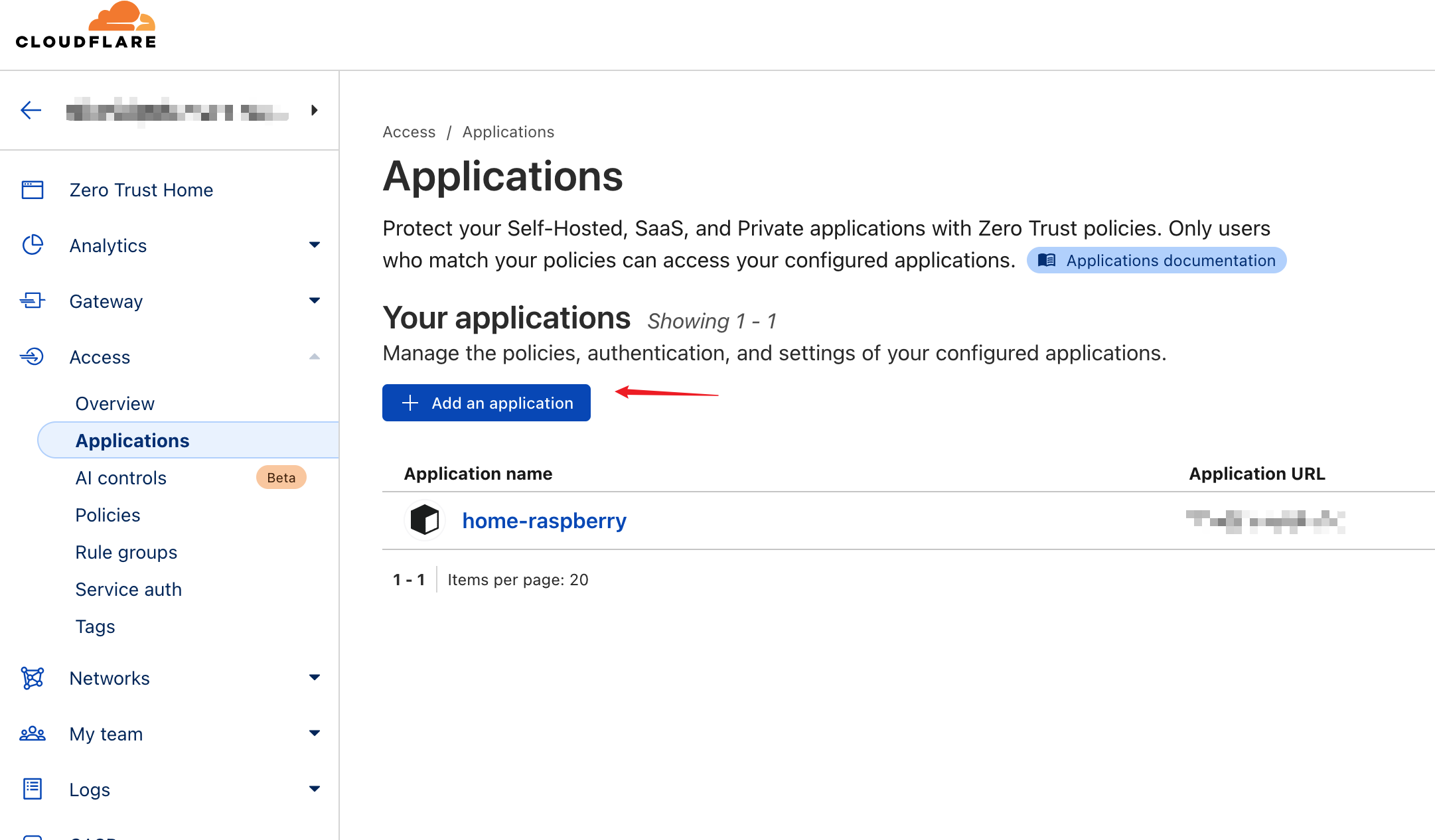Click the blurred URL of home-raspberry
1435x840 pixels.
pos(1265,521)
